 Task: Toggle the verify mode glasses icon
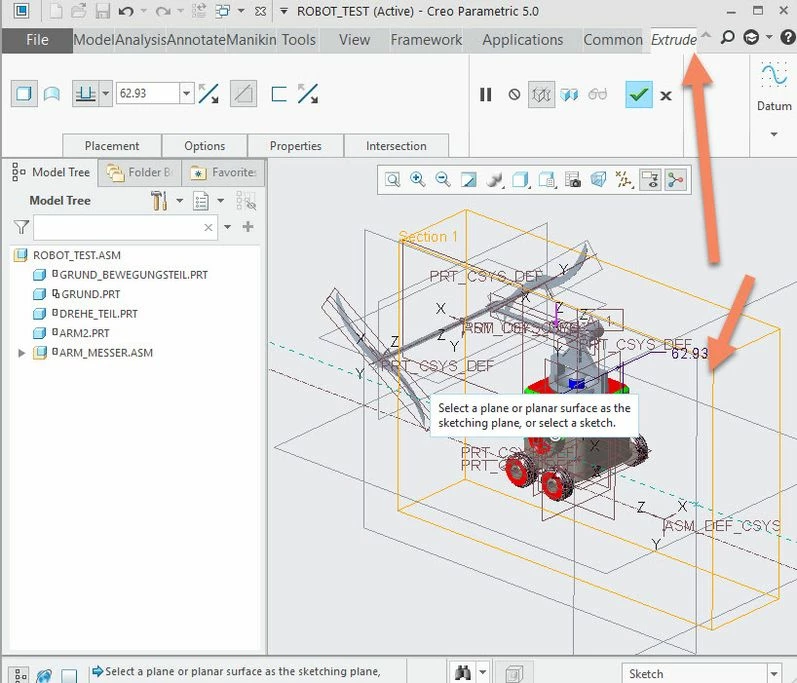click(597, 95)
